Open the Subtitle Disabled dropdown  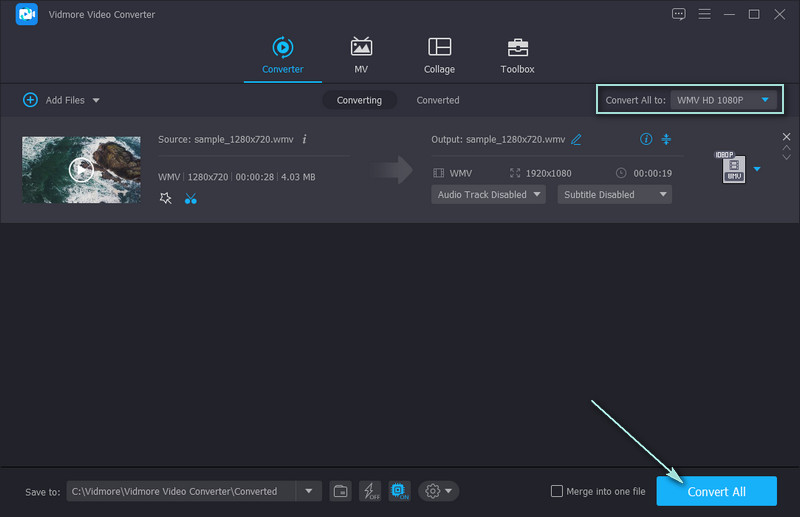(x=613, y=194)
